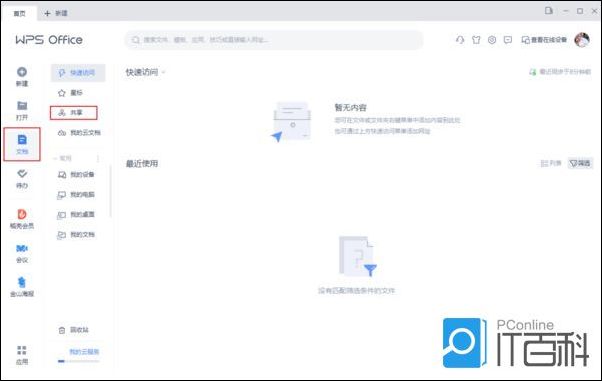Image resolution: width=602 pixels, height=381 pixels.
Task: Switch to 列表 list view
Action: tap(551, 163)
